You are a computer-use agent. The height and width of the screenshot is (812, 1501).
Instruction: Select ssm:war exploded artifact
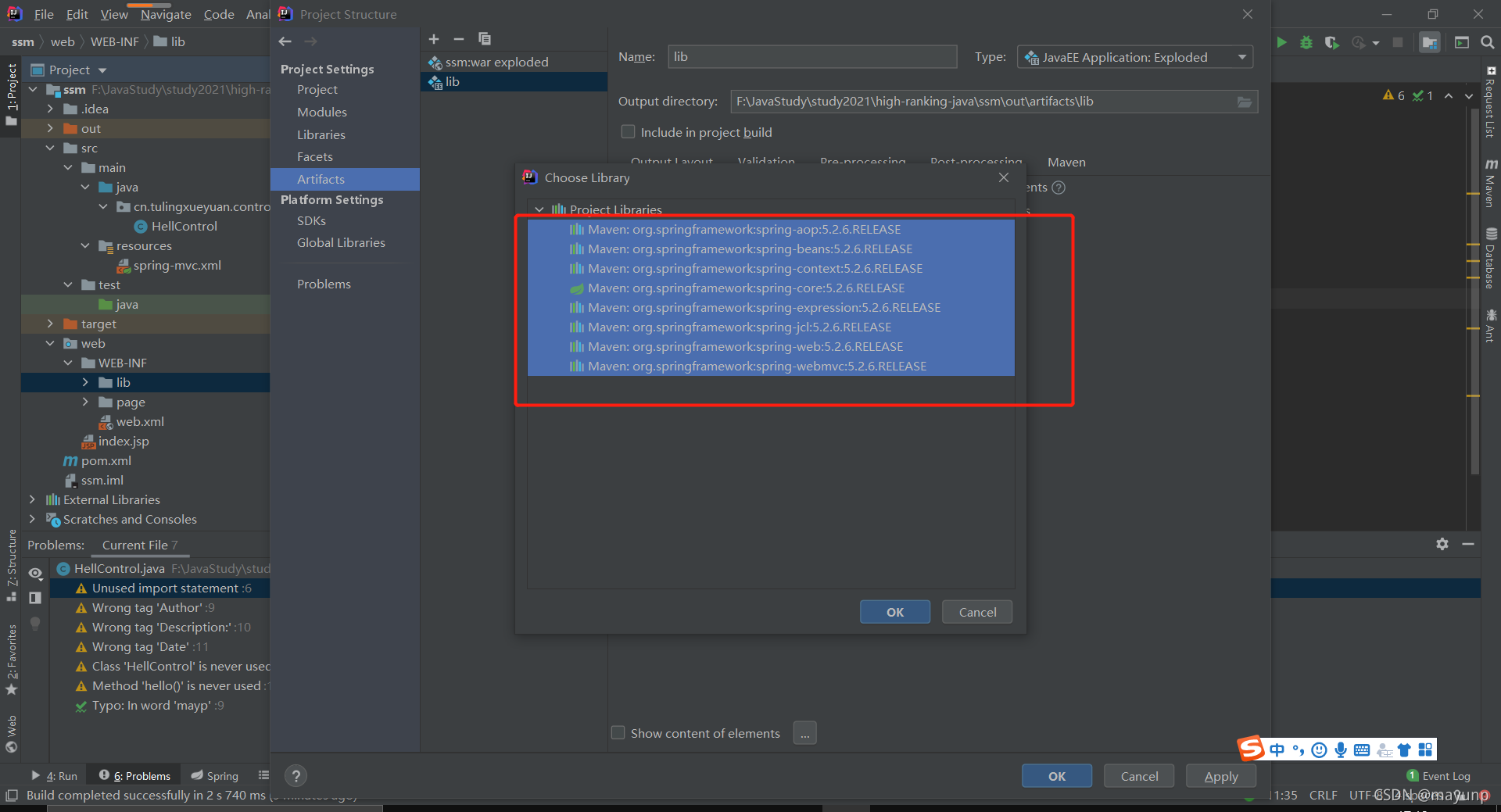tap(514, 62)
